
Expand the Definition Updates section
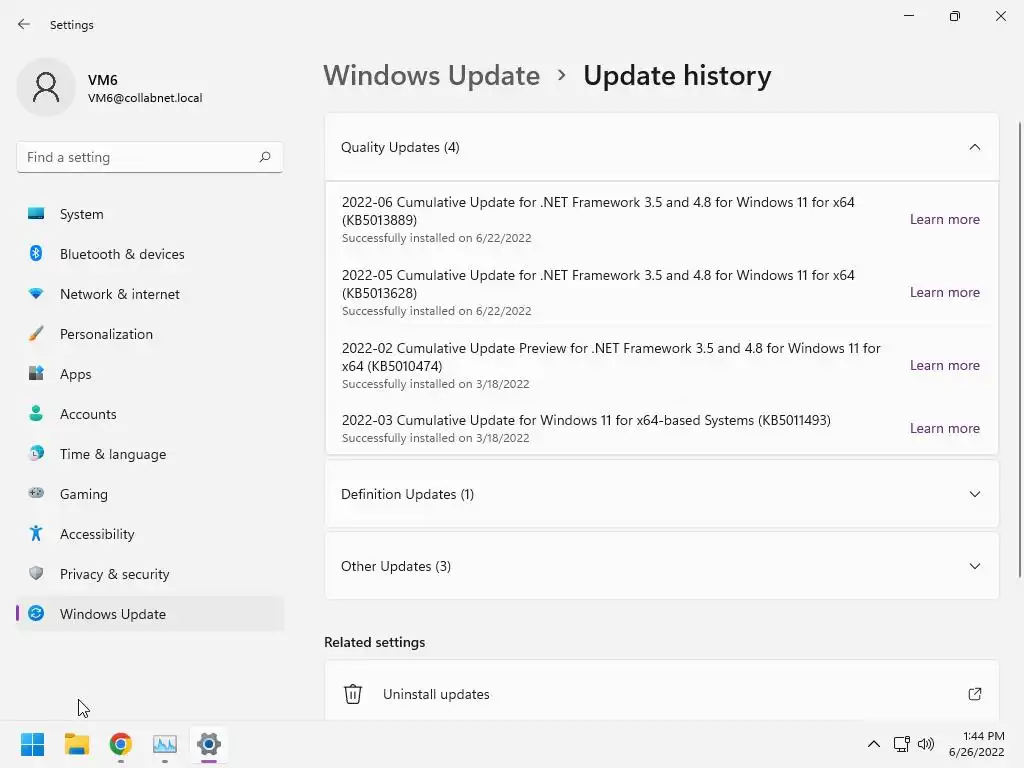[974, 494]
